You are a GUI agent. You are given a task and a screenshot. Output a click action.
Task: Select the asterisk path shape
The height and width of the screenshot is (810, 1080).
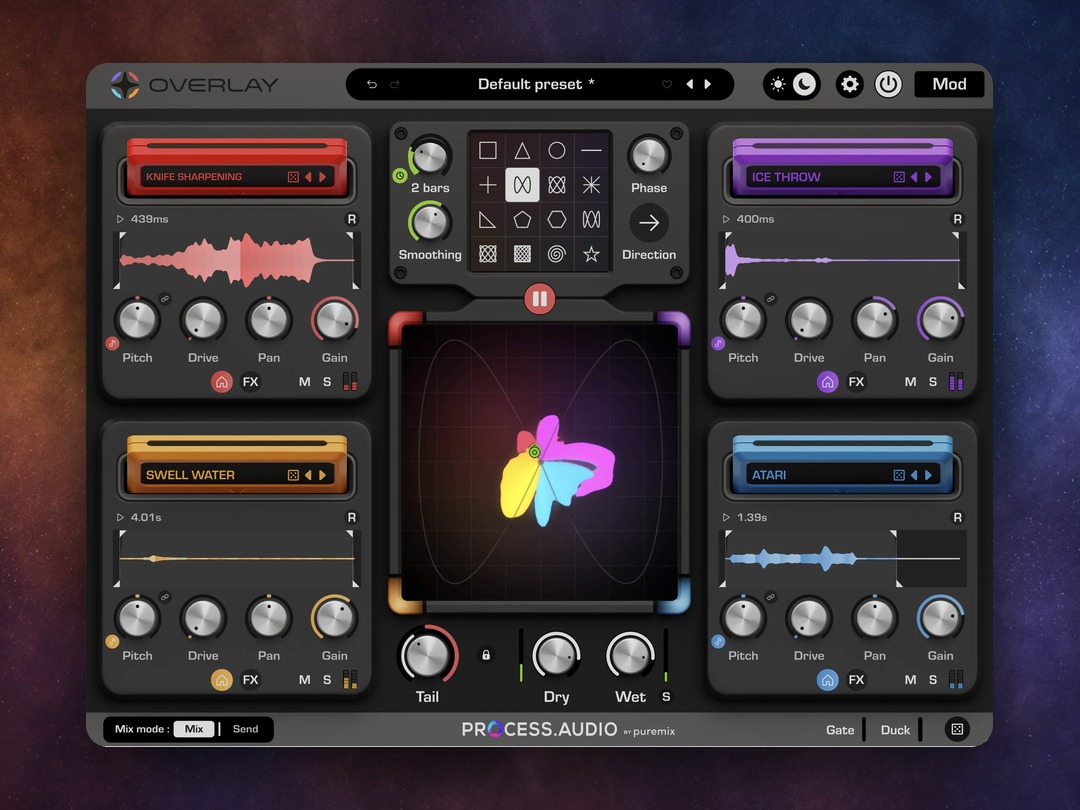pyautogui.click(x=591, y=185)
